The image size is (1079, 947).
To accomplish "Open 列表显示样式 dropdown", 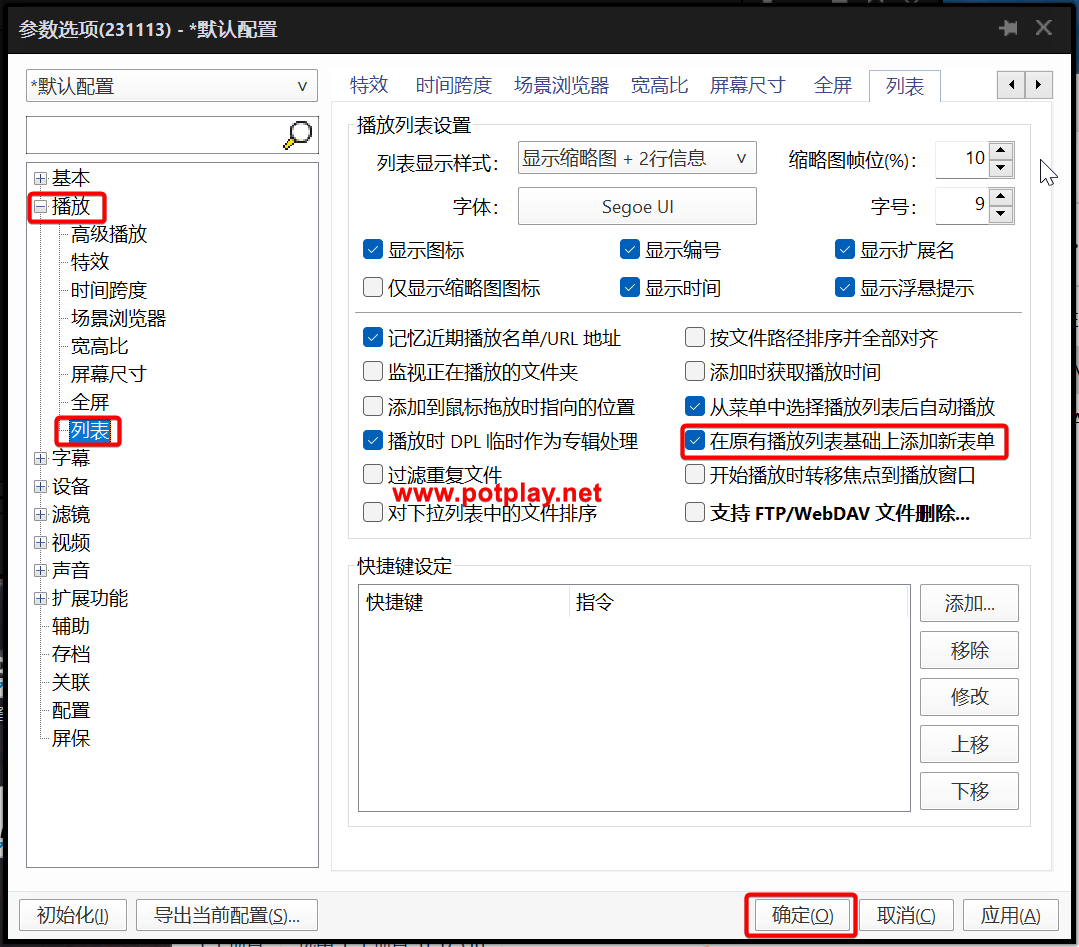I will (x=637, y=158).
